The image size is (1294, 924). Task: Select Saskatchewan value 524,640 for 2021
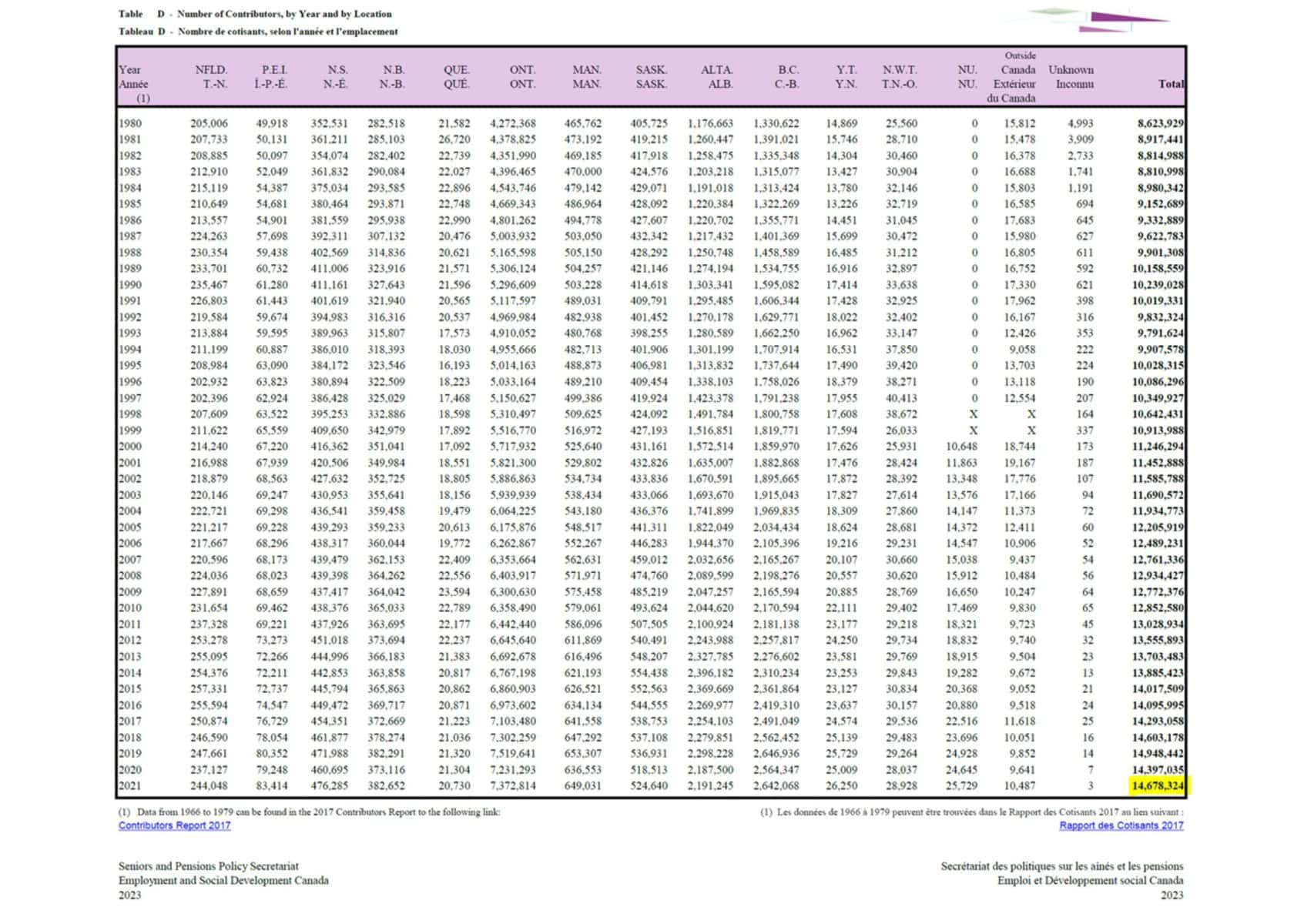(649, 786)
